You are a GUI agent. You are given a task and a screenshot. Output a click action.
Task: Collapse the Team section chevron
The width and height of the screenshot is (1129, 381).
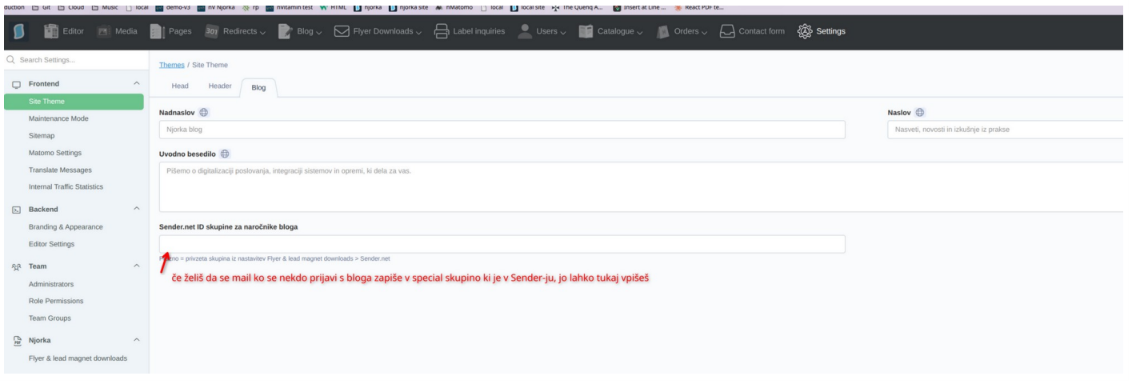click(137, 266)
